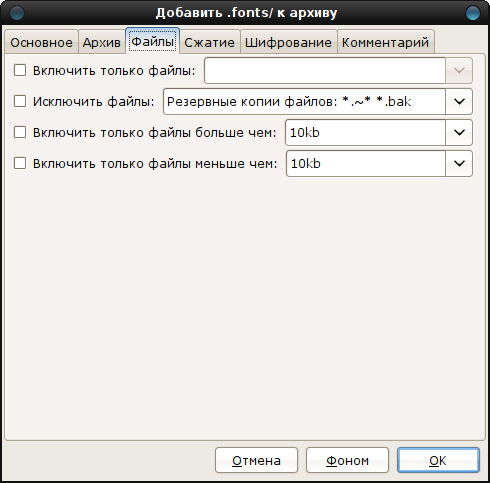Enable the Включить только файлы checkbox

(20, 70)
